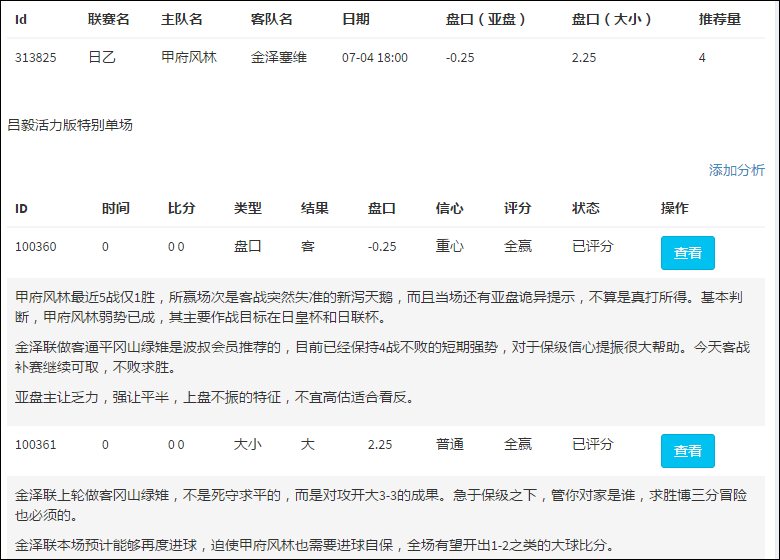This screenshot has height=560, width=780.
Task: Select result 客 in row 100360
Action: (x=307, y=246)
